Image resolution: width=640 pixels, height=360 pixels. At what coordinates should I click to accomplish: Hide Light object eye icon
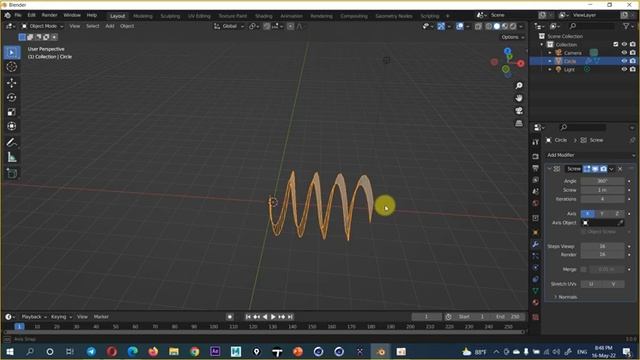[x=624, y=69]
